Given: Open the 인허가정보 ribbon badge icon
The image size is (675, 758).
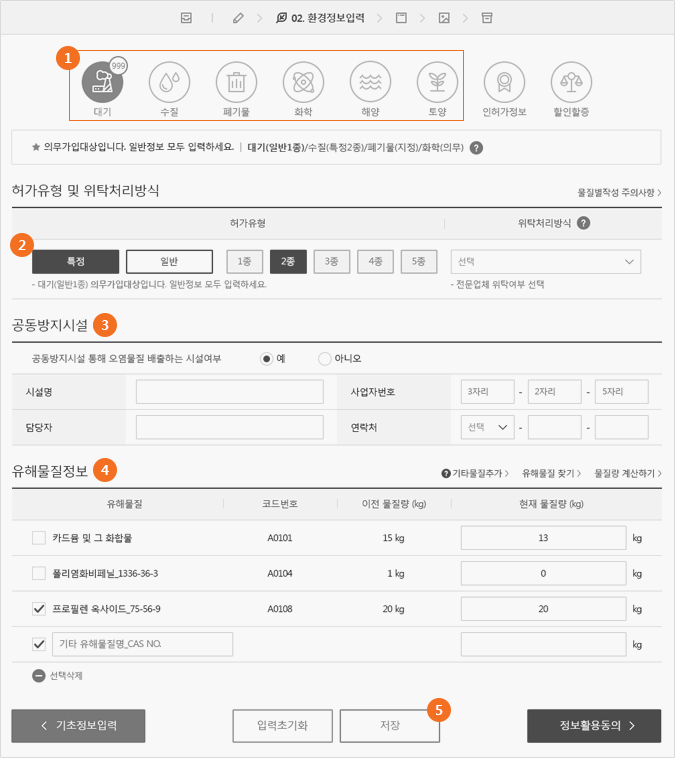Looking at the screenshot, I should point(504,83).
